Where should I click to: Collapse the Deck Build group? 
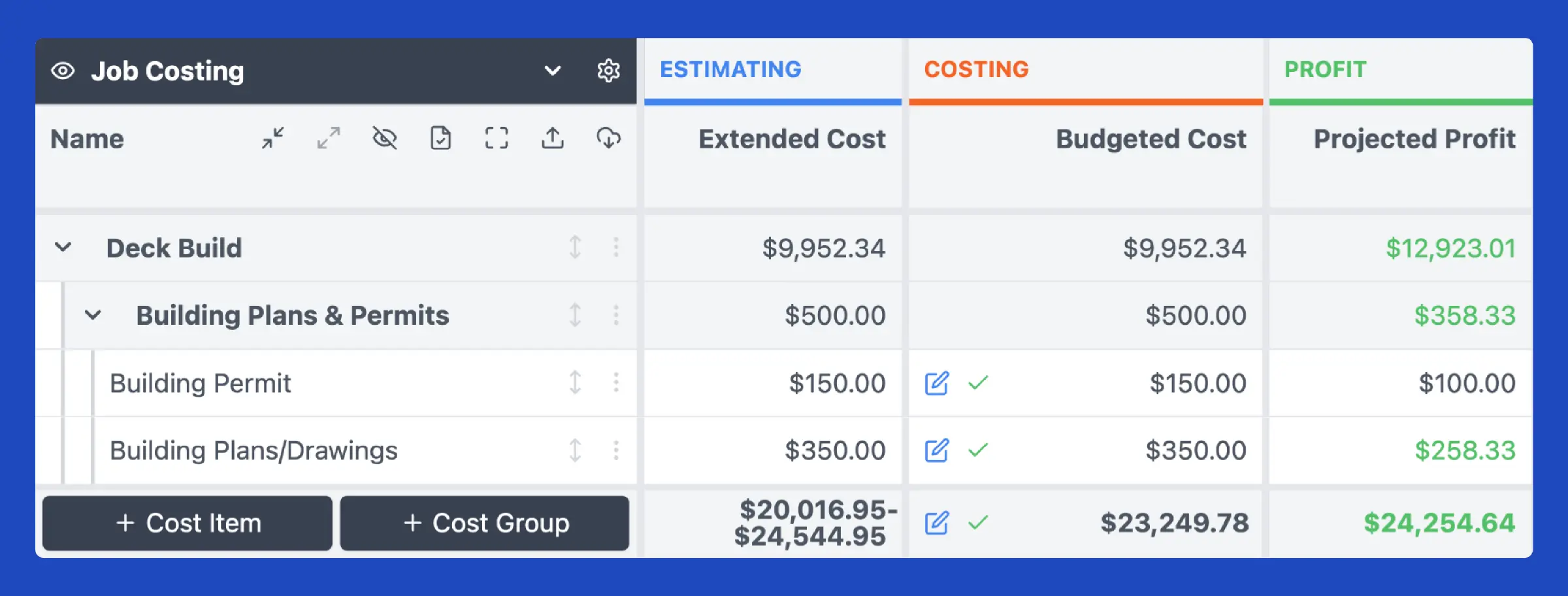point(63,248)
